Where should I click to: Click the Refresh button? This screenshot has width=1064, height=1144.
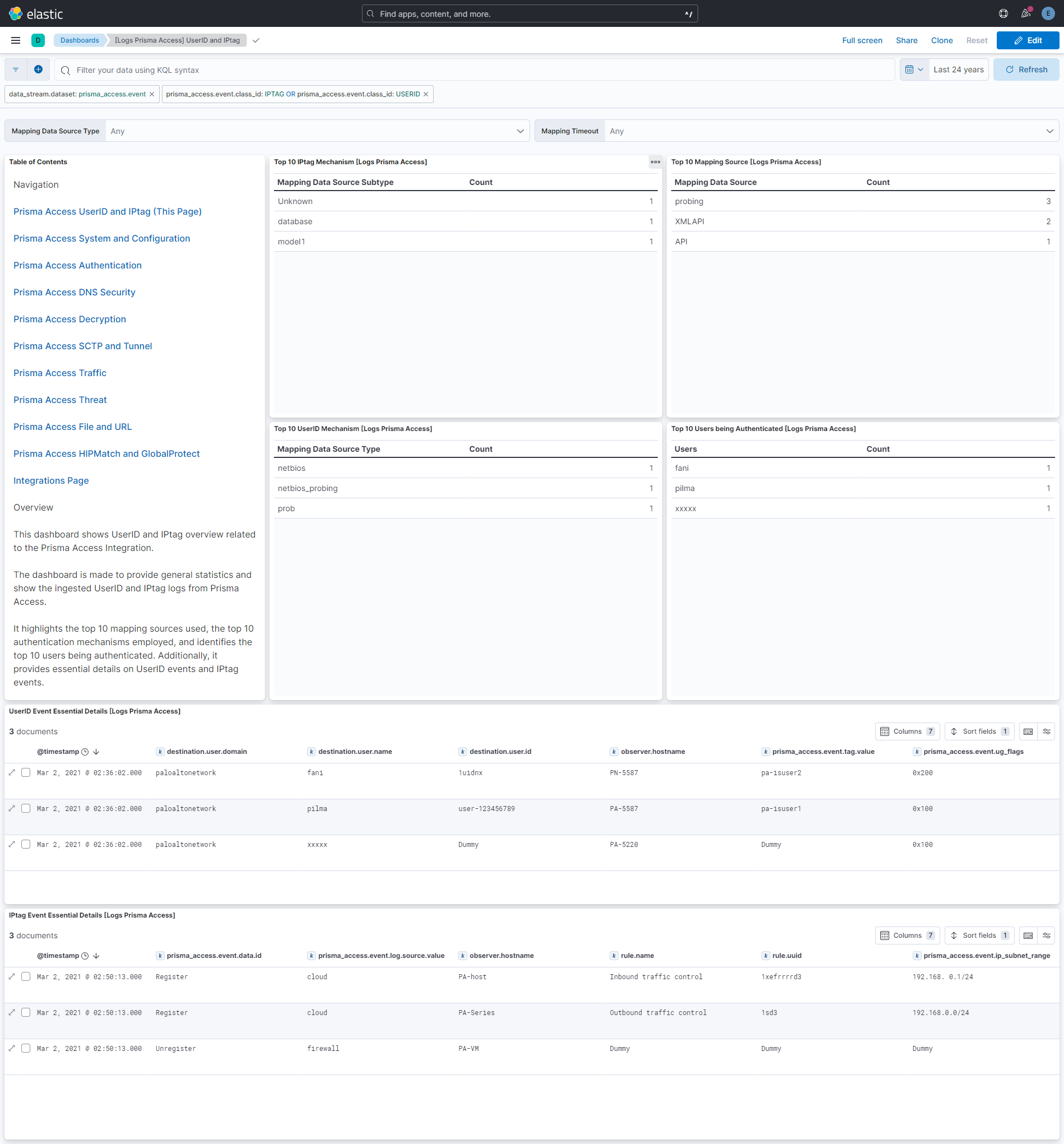click(1026, 69)
